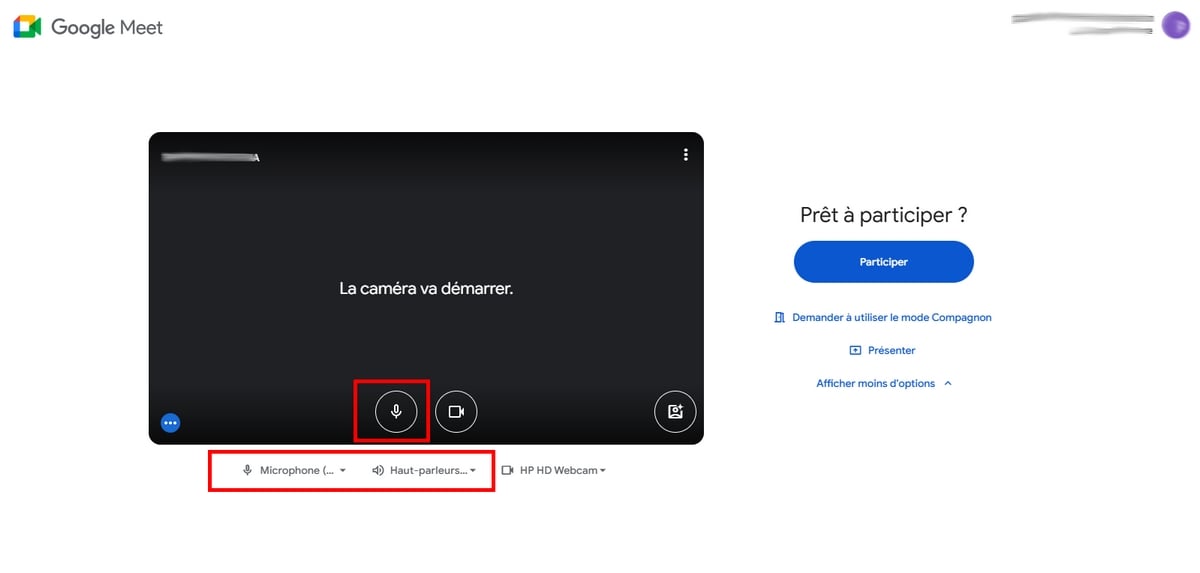Click Demander à utiliser le mode Compagnon
This screenshot has height=573, width=1200.
[x=883, y=317]
